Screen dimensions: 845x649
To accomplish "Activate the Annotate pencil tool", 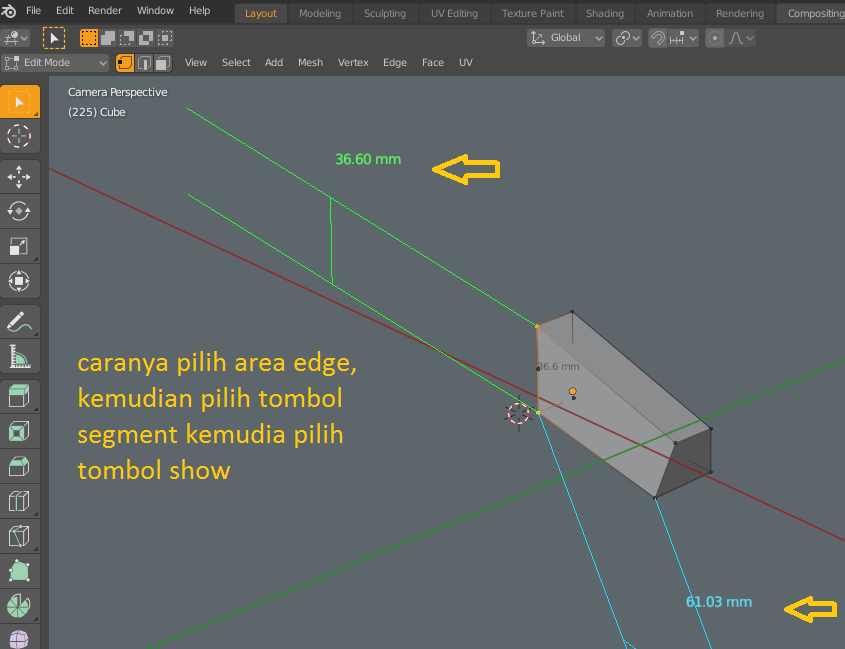I will (19, 322).
